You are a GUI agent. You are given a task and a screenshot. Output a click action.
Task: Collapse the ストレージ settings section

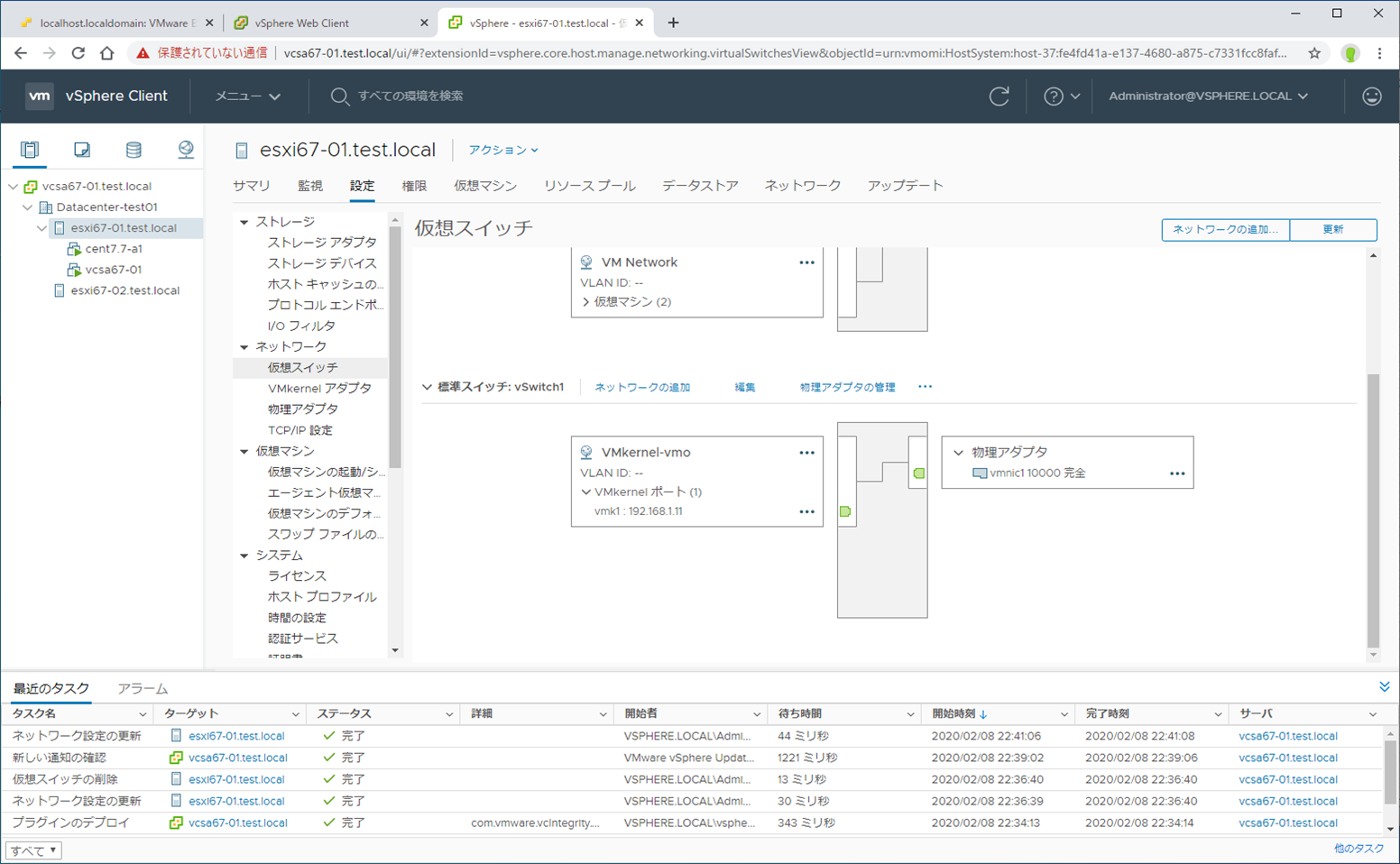[x=244, y=222]
